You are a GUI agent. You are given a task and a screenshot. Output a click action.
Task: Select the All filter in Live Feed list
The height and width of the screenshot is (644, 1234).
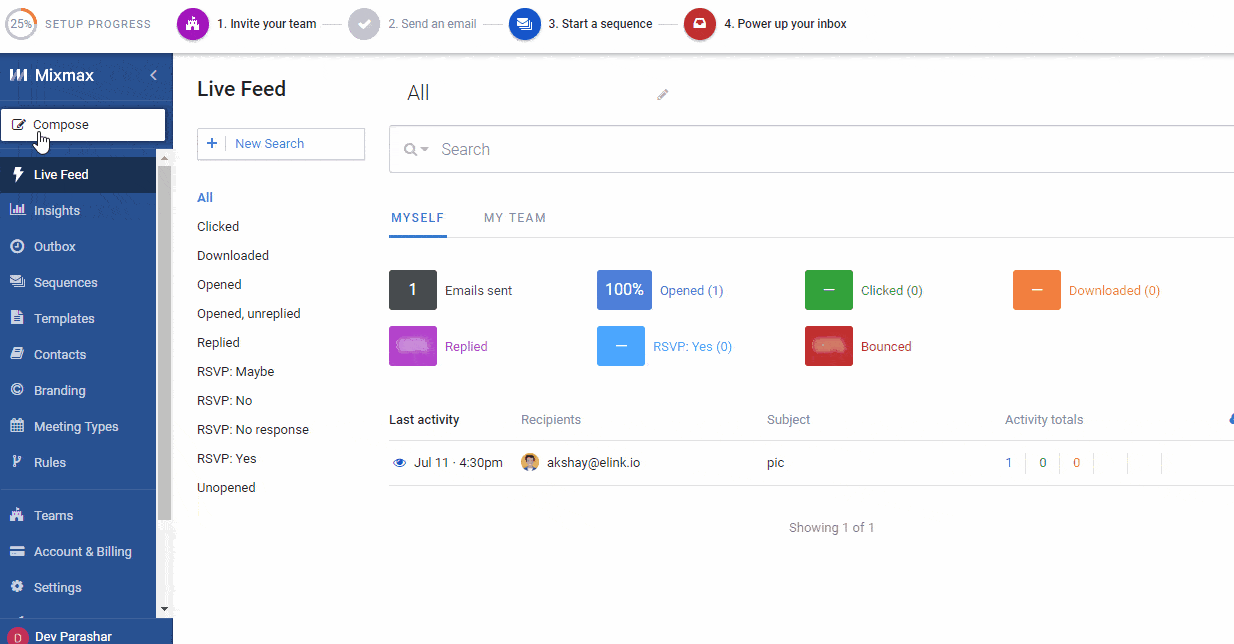(x=205, y=198)
